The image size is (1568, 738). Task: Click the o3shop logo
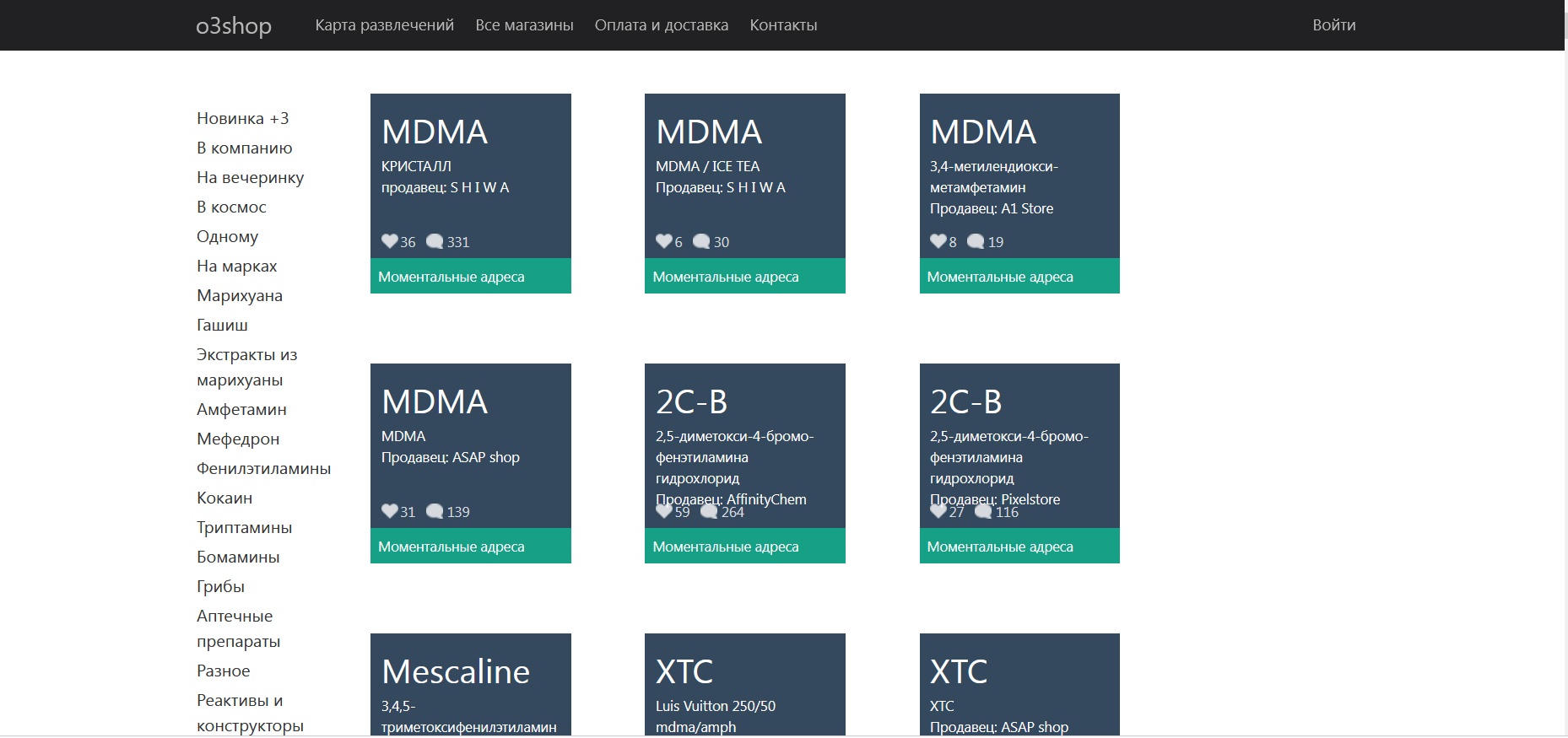[234, 26]
